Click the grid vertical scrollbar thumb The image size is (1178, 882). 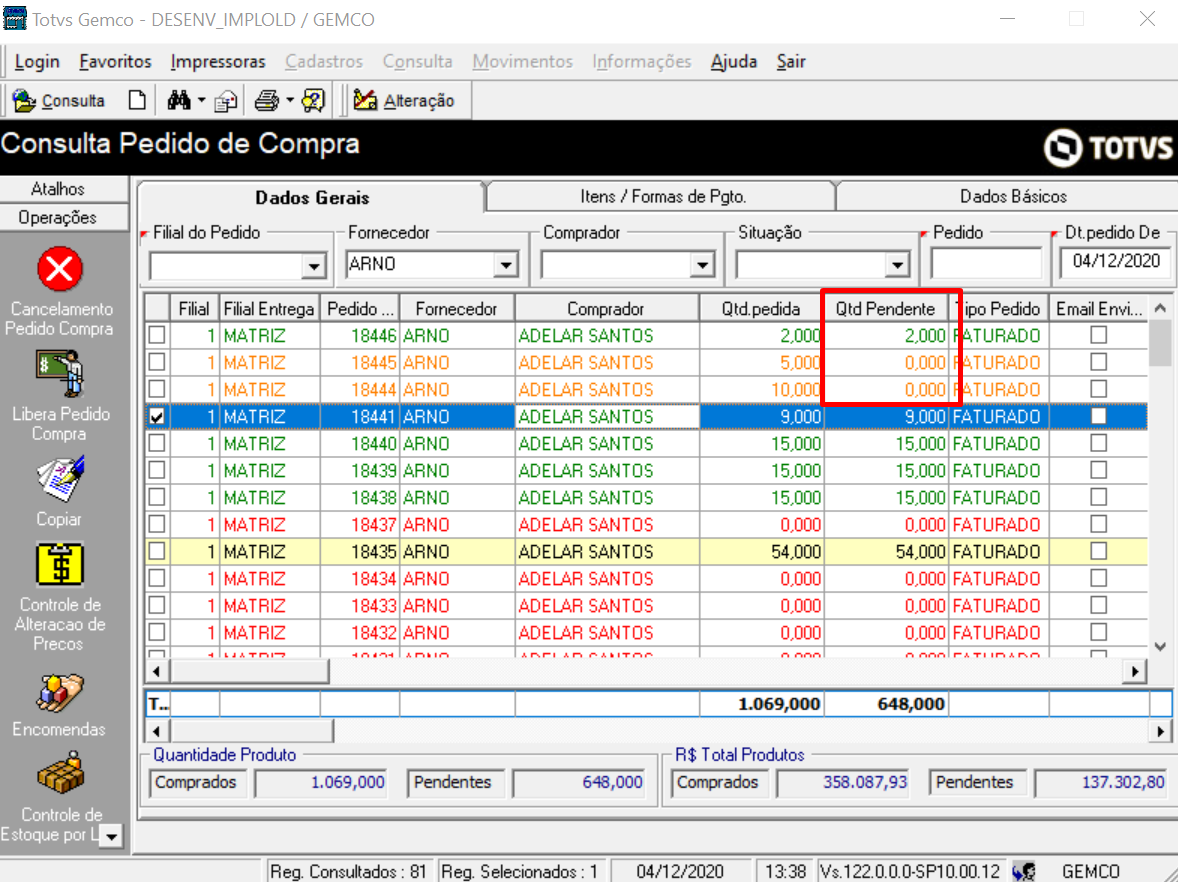tap(1160, 344)
